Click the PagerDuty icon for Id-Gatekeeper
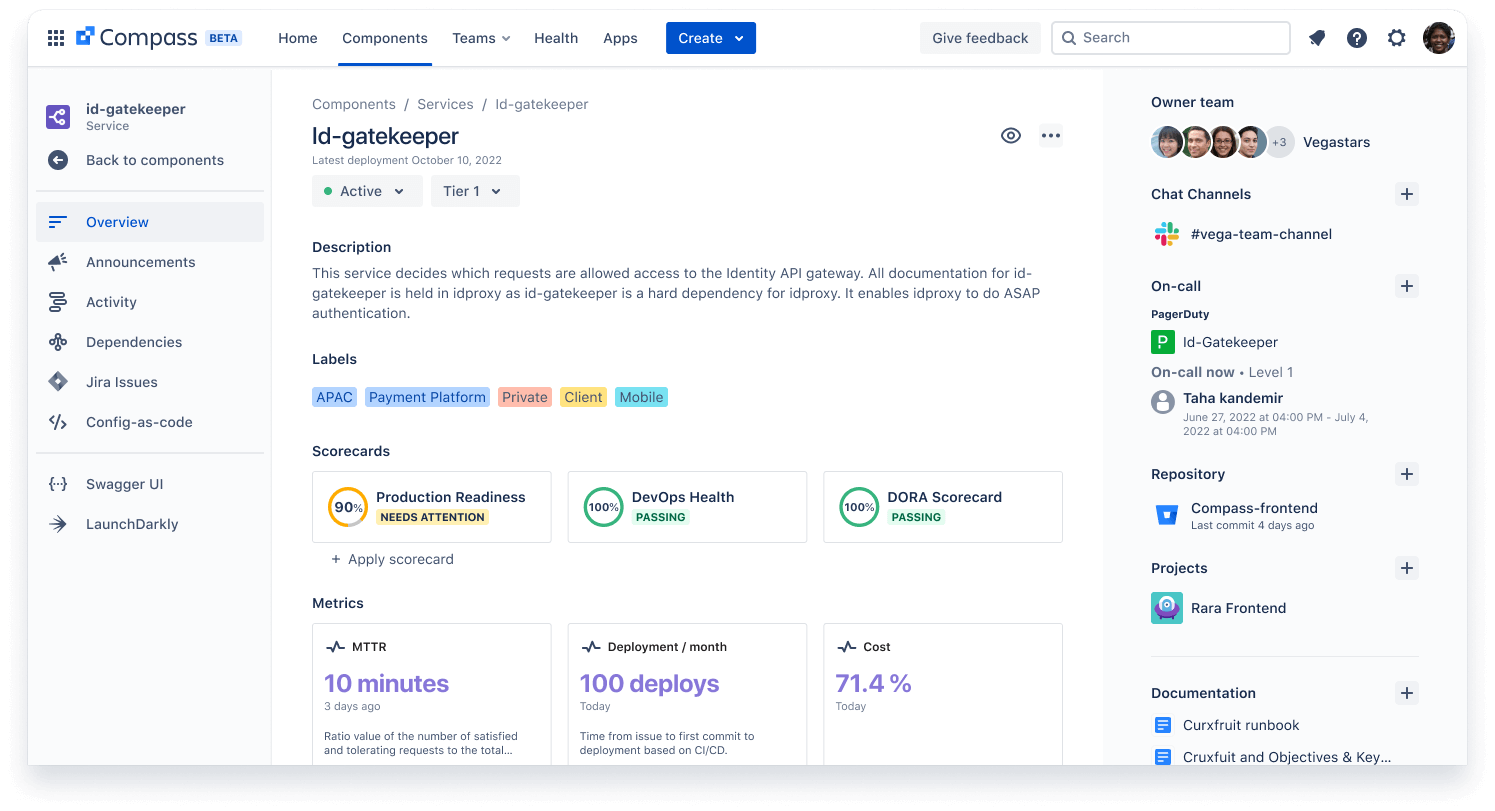 point(1162,341)
